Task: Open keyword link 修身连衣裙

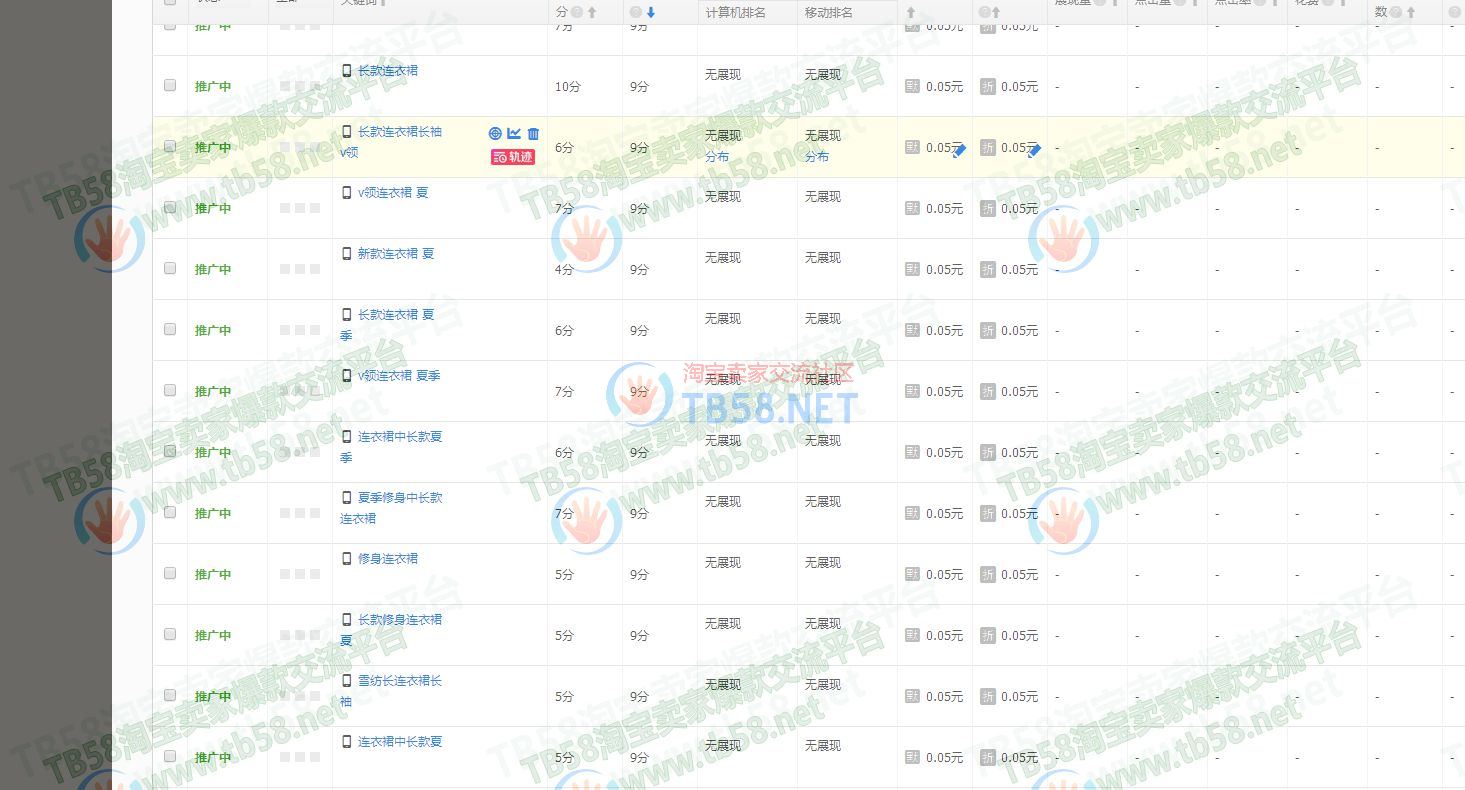Action: click(388, 559)
